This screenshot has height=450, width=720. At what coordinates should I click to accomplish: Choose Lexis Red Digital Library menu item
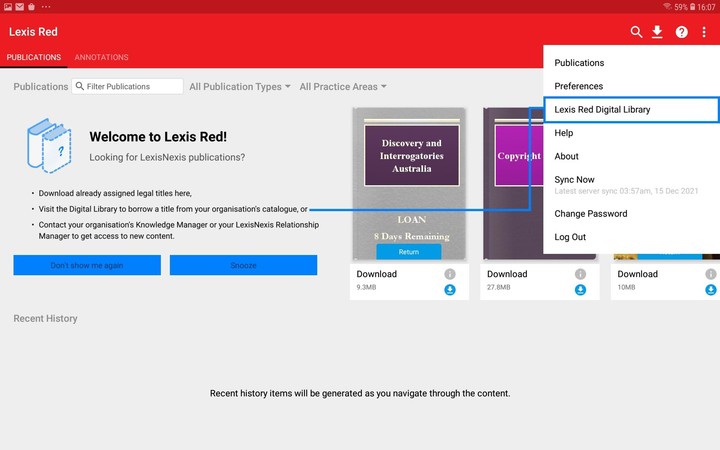coord(631,109)
